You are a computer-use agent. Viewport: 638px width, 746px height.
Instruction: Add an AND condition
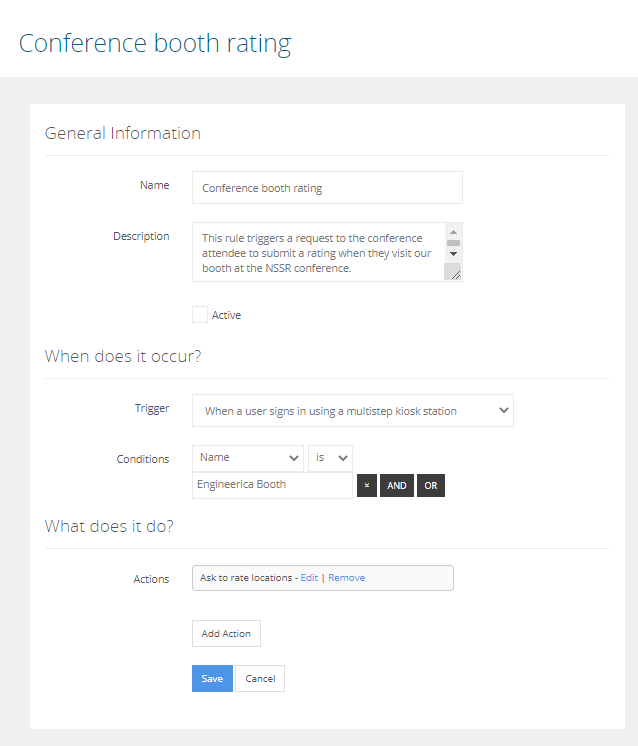pyautogui.click(x=397, y=485)
